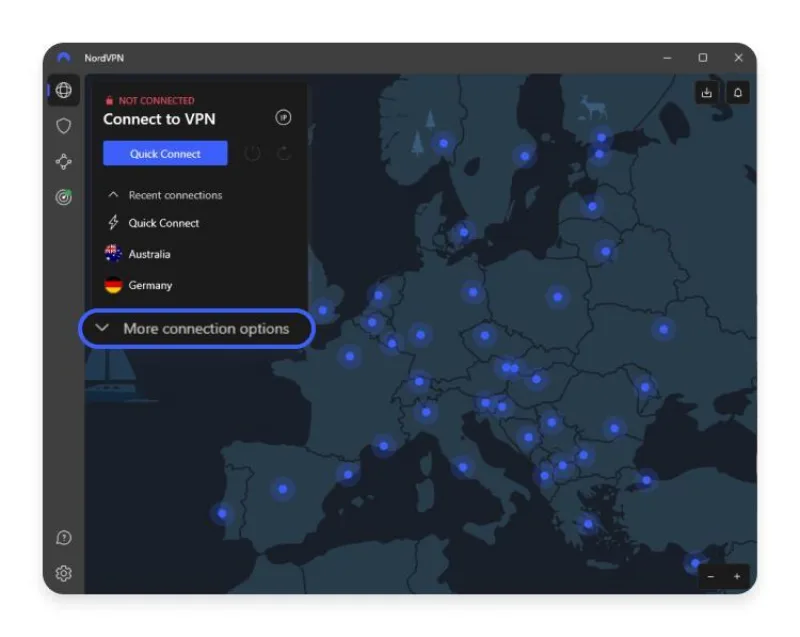The width and height of the screenshot is (800, 637).
Task: Open the VPN globe tab in sidebar
Action: [x=63, y=90]
